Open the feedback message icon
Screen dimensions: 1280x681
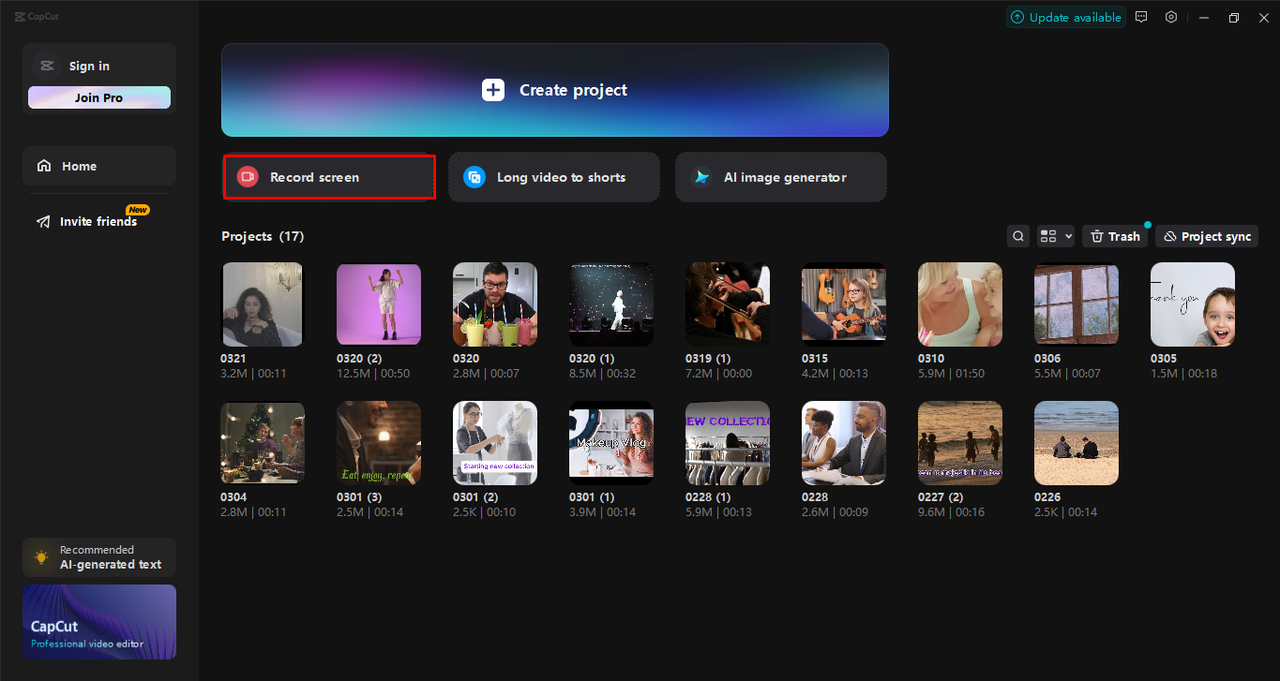1141,17
